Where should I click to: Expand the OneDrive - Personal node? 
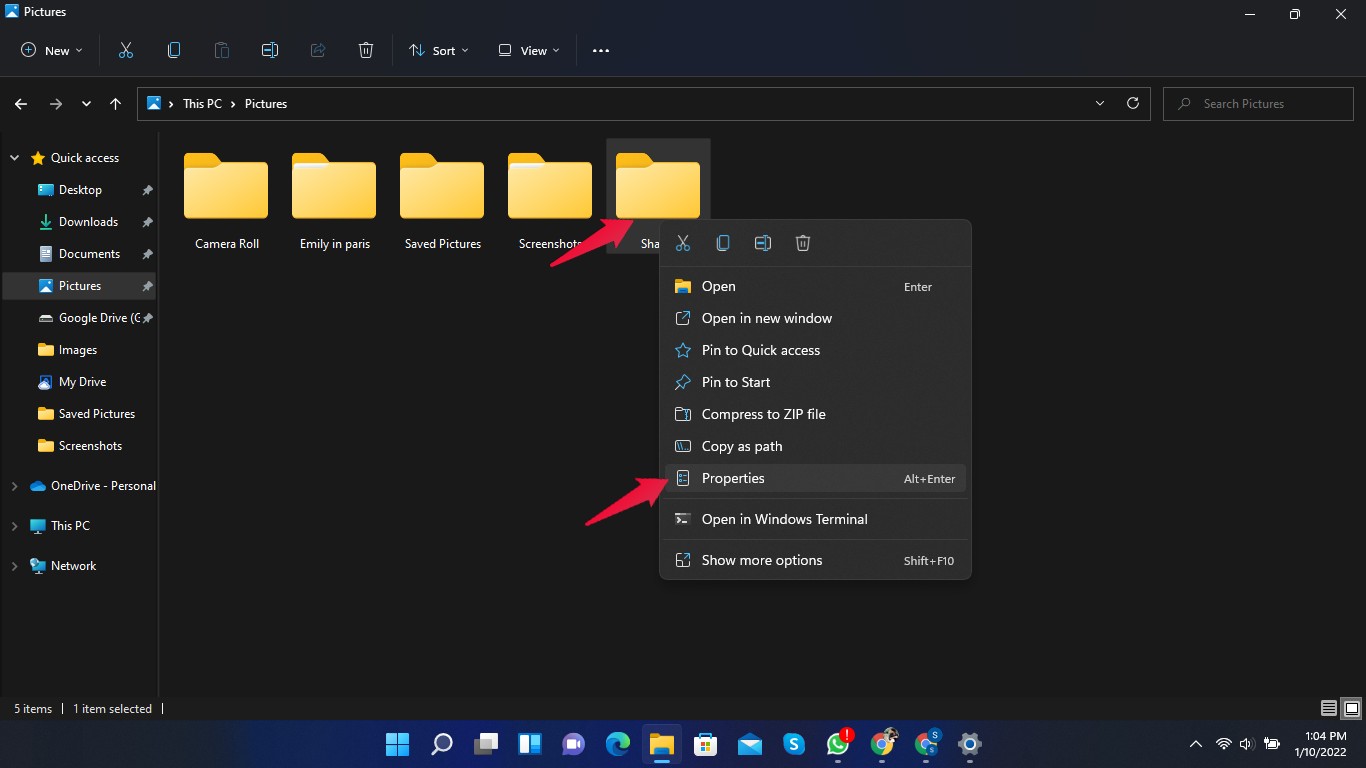[x=14, y=486]
